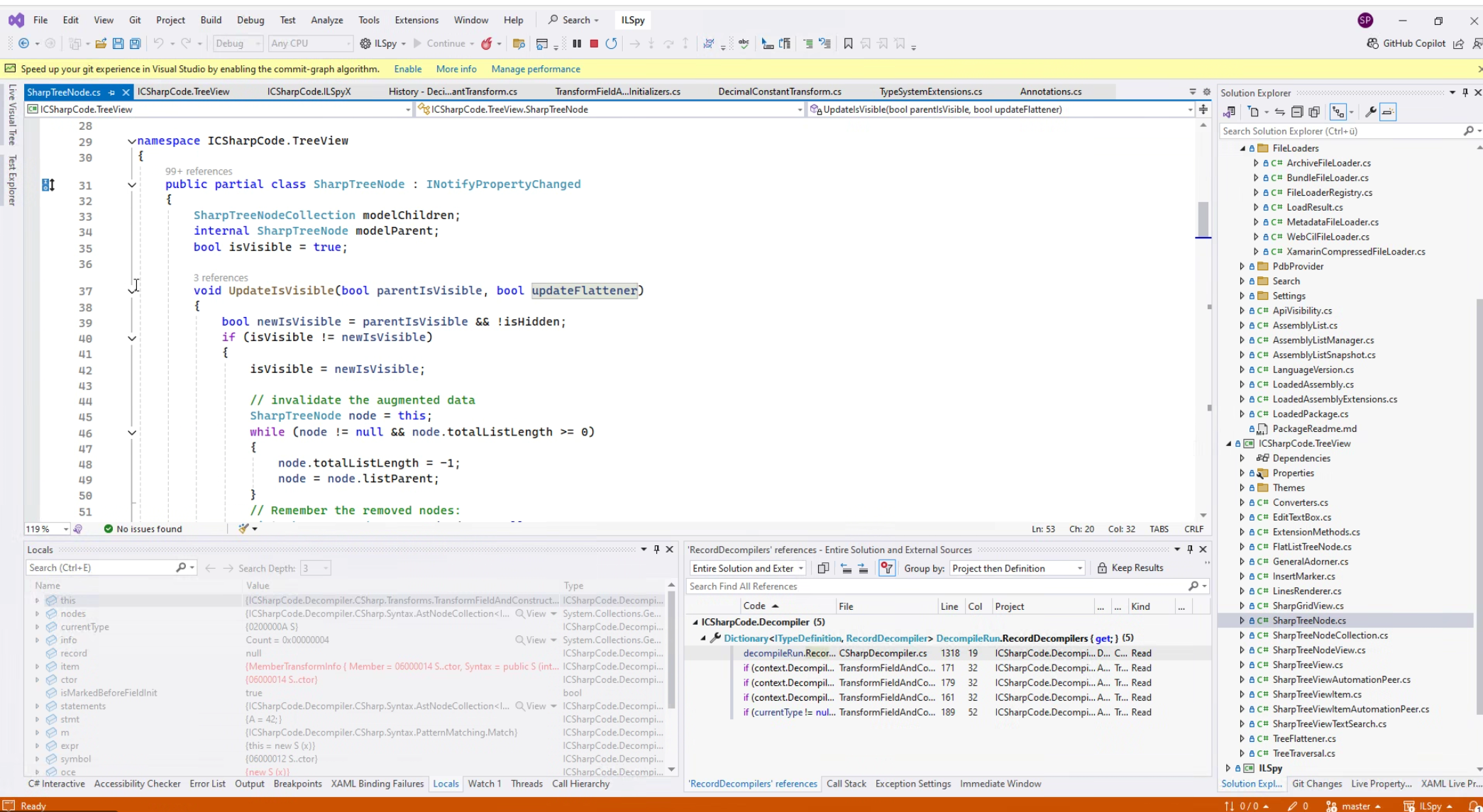Click the bookmark icon in the toolbar
1483x812 pixels.
pos(848,44)
